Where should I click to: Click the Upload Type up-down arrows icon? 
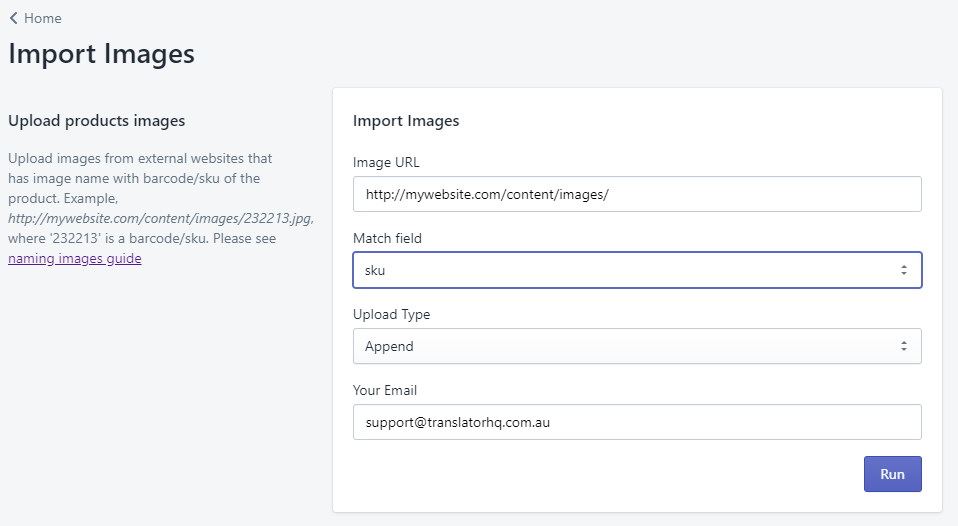[903, 346]
